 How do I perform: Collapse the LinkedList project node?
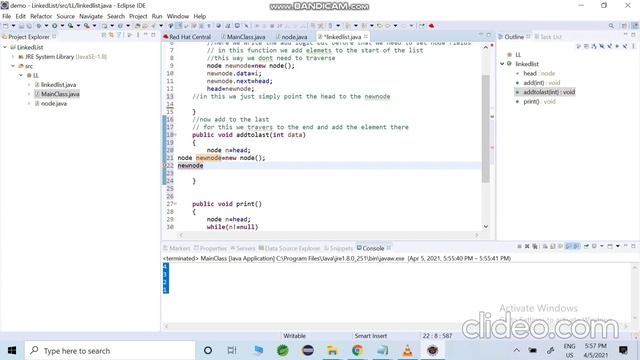coord(5,47)
